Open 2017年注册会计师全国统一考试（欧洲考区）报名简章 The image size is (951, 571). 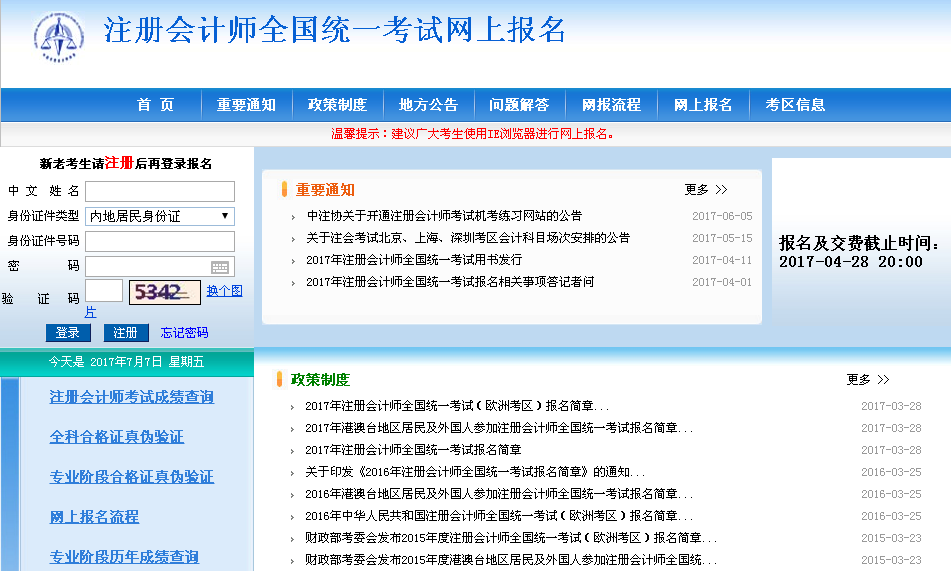pos(457,406)
